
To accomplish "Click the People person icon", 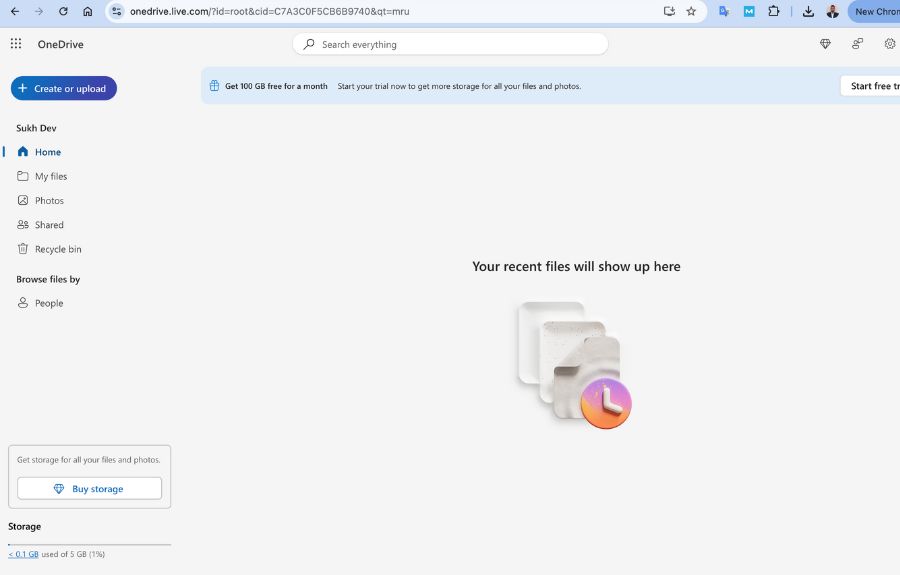I will pos(23,302).
